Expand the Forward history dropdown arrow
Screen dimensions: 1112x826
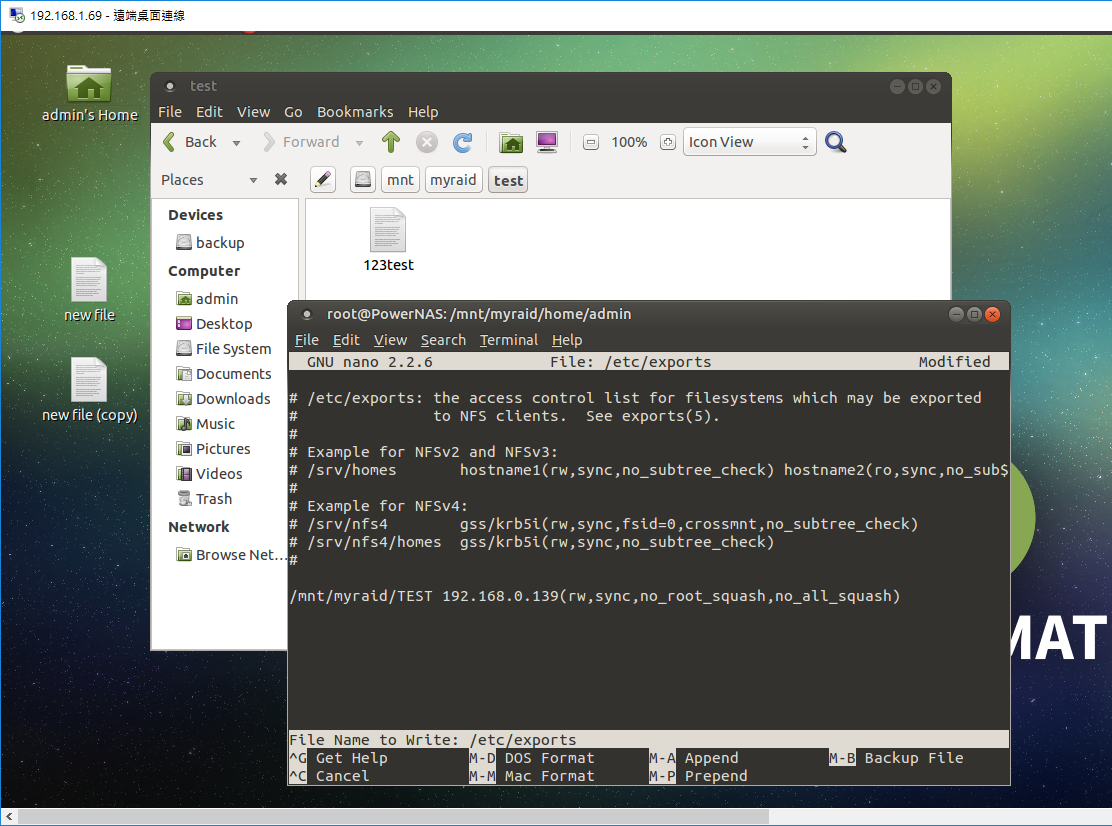359,143
